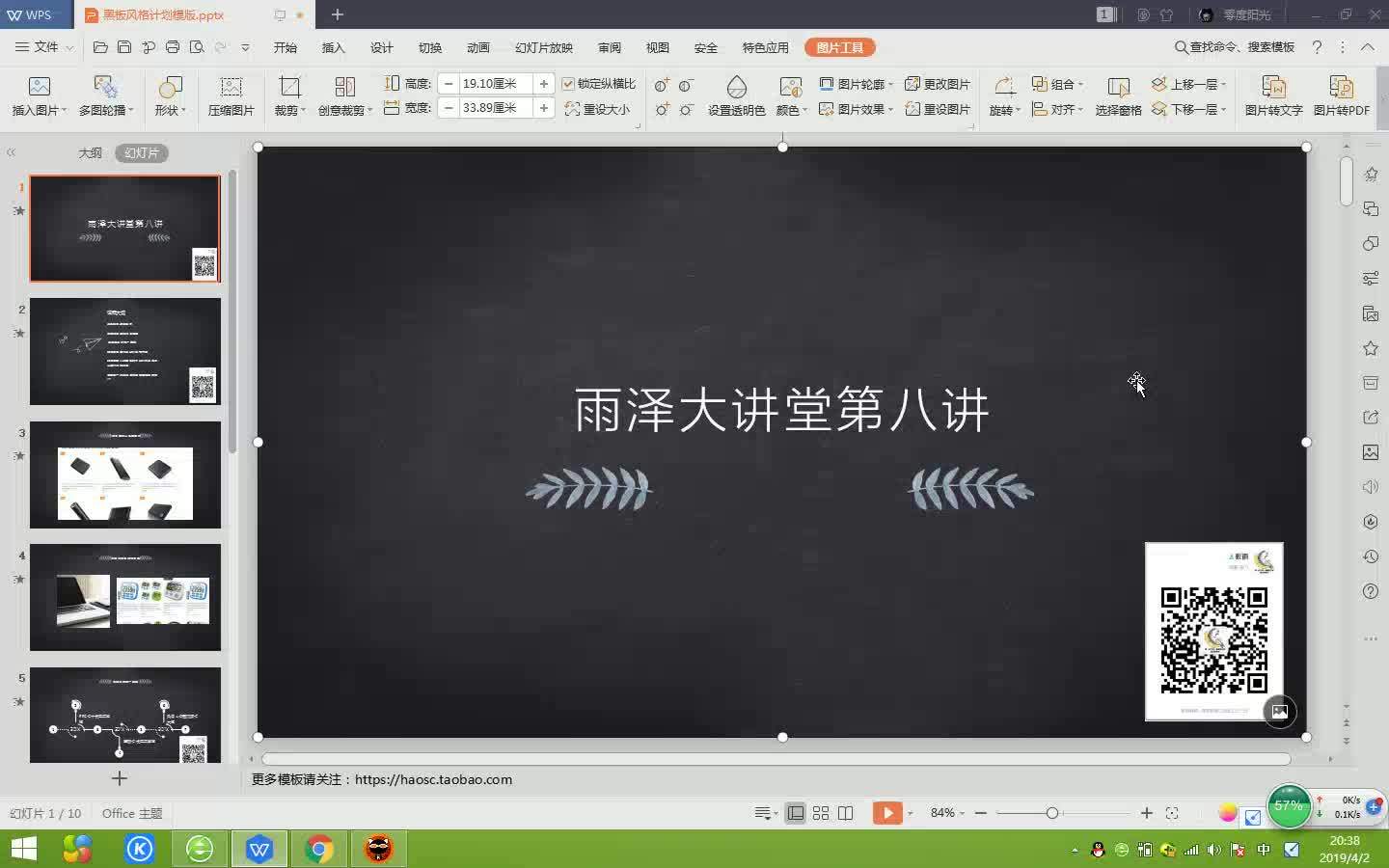Open the Design tab (设计)
The width and height of the screenshot is (1389, 868).
click(x=381, y=47)
